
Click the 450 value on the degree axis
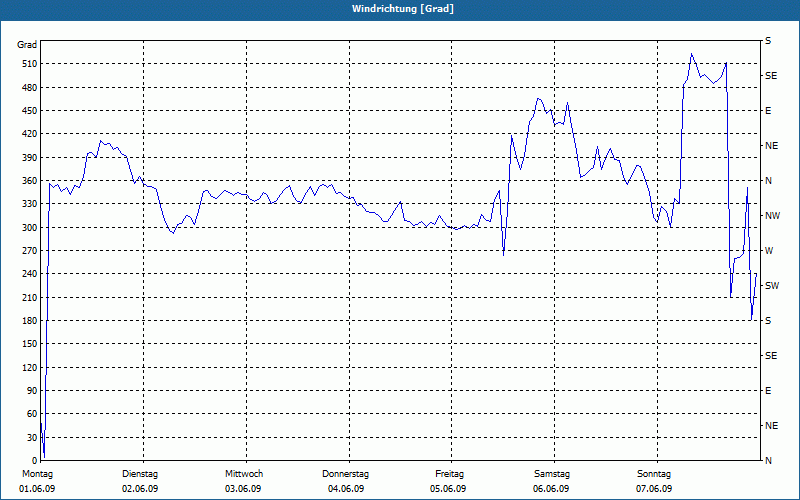[29, 111]
